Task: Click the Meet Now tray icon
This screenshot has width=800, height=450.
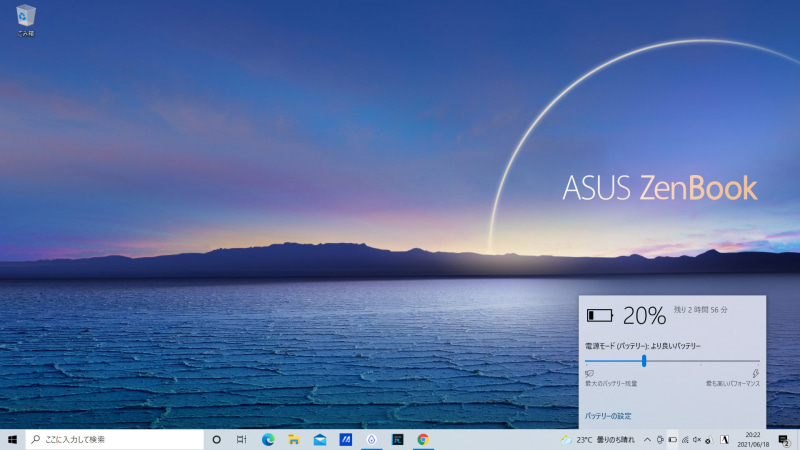Action: click(x=660, y=439)
